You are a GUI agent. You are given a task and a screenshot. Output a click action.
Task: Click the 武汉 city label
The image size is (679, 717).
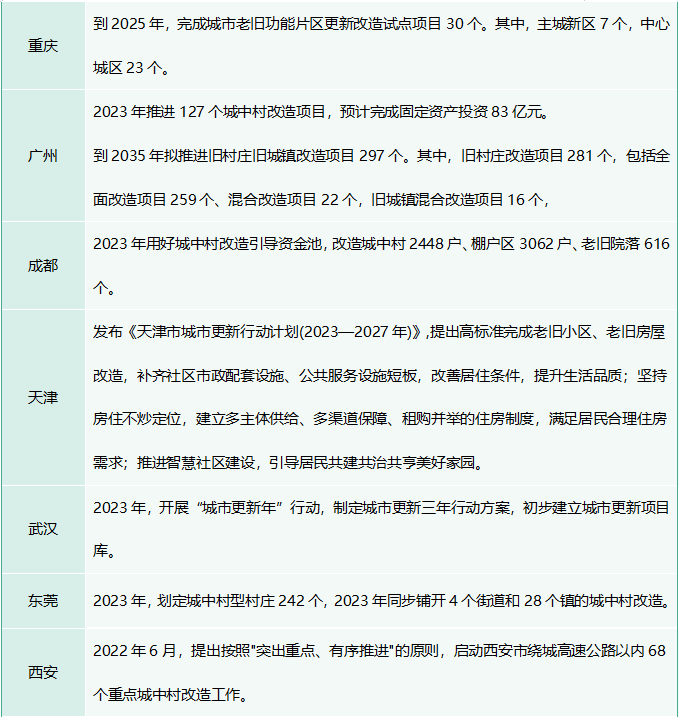click(x=42, y=529)
